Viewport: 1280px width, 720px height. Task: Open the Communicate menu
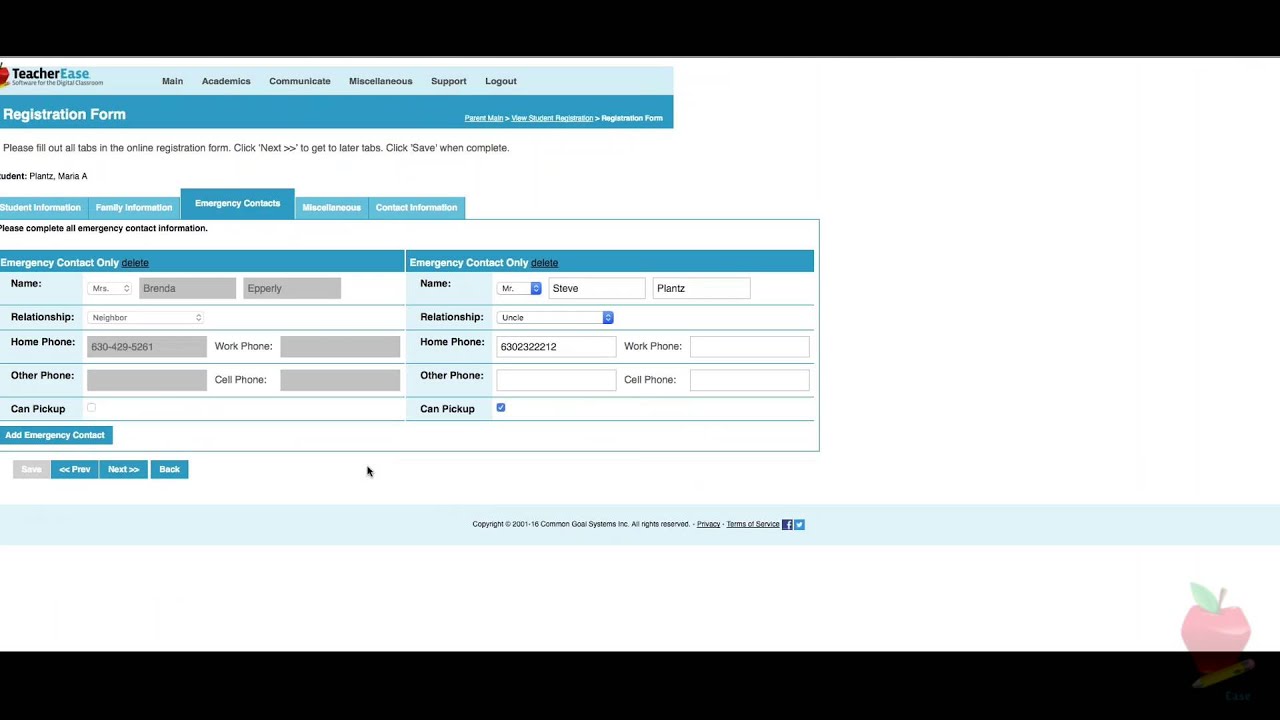pos(300,81)
